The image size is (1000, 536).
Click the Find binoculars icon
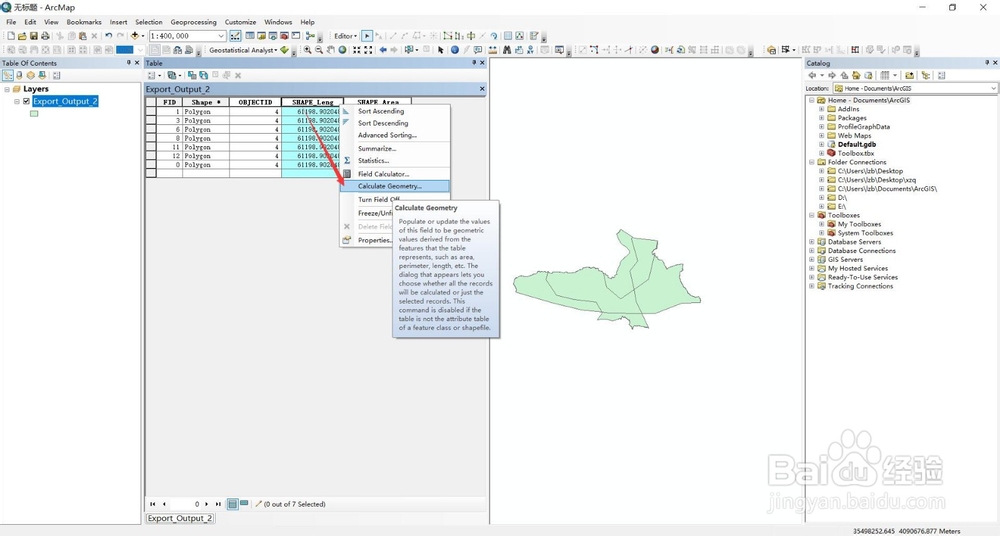tap(507, 50)
